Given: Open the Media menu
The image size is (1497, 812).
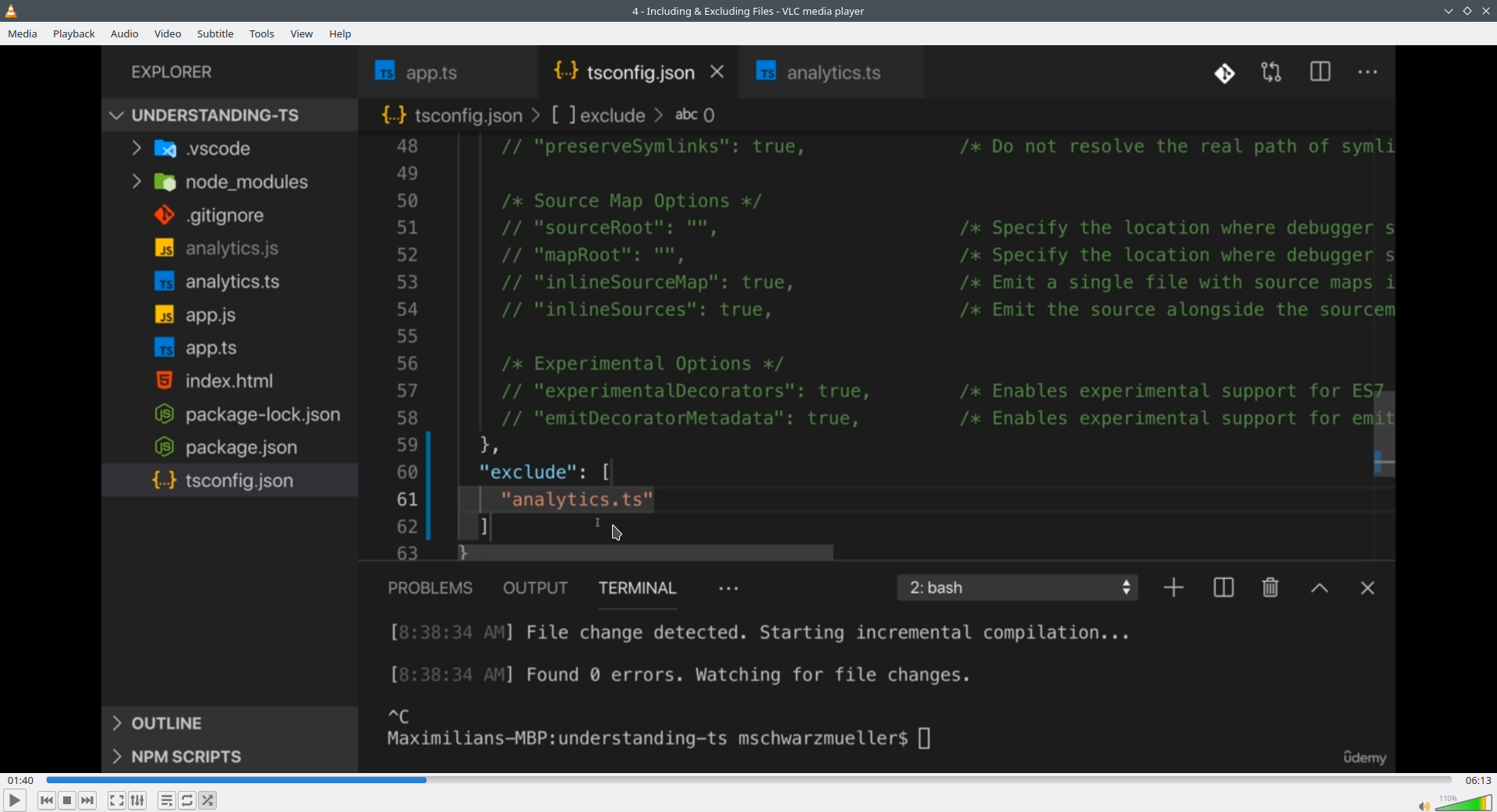Looking at the screenshot, I should click(x=23, y=34).
